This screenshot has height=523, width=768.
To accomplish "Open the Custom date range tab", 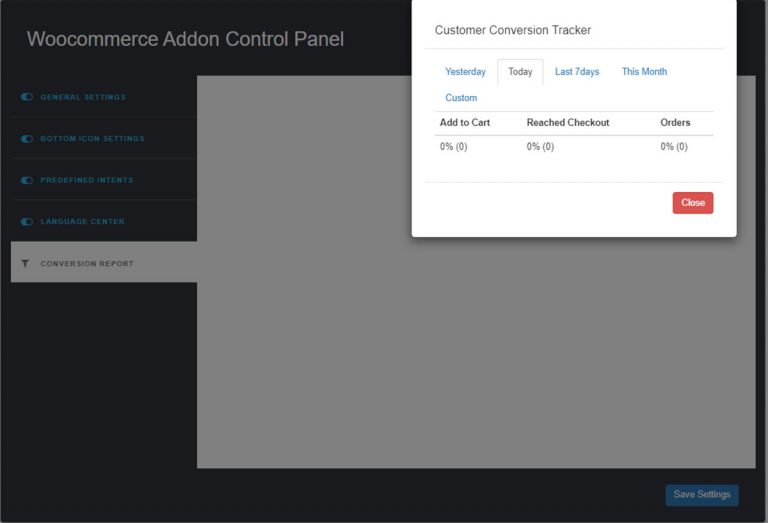I will [461, 98].
